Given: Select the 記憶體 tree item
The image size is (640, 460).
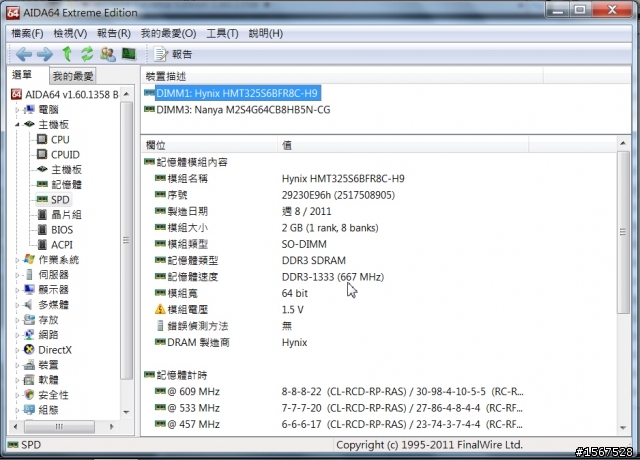Looking at the screenshot, I should tap(67, 184).
